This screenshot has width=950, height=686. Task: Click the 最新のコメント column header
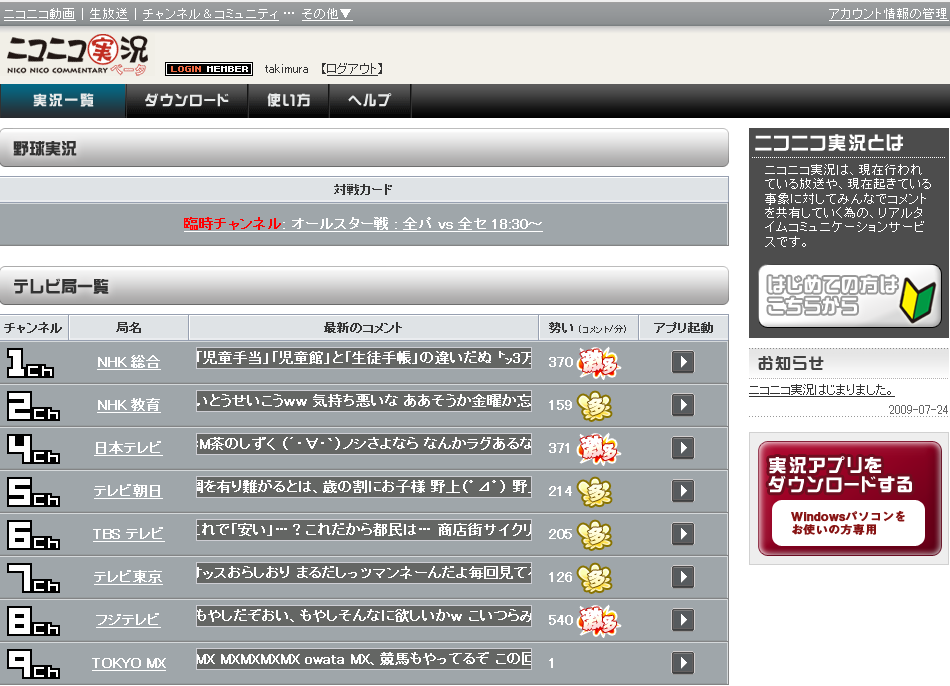(x=363, y=328)
